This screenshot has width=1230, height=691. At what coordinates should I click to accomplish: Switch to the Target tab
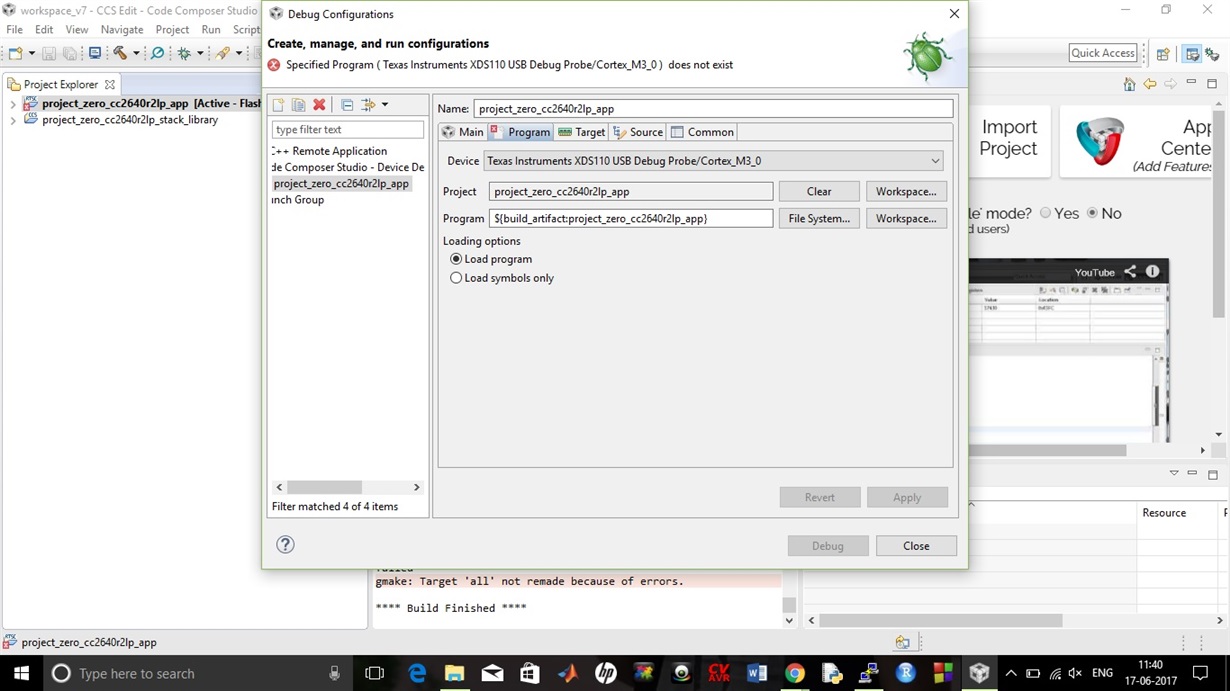point(581,132)
